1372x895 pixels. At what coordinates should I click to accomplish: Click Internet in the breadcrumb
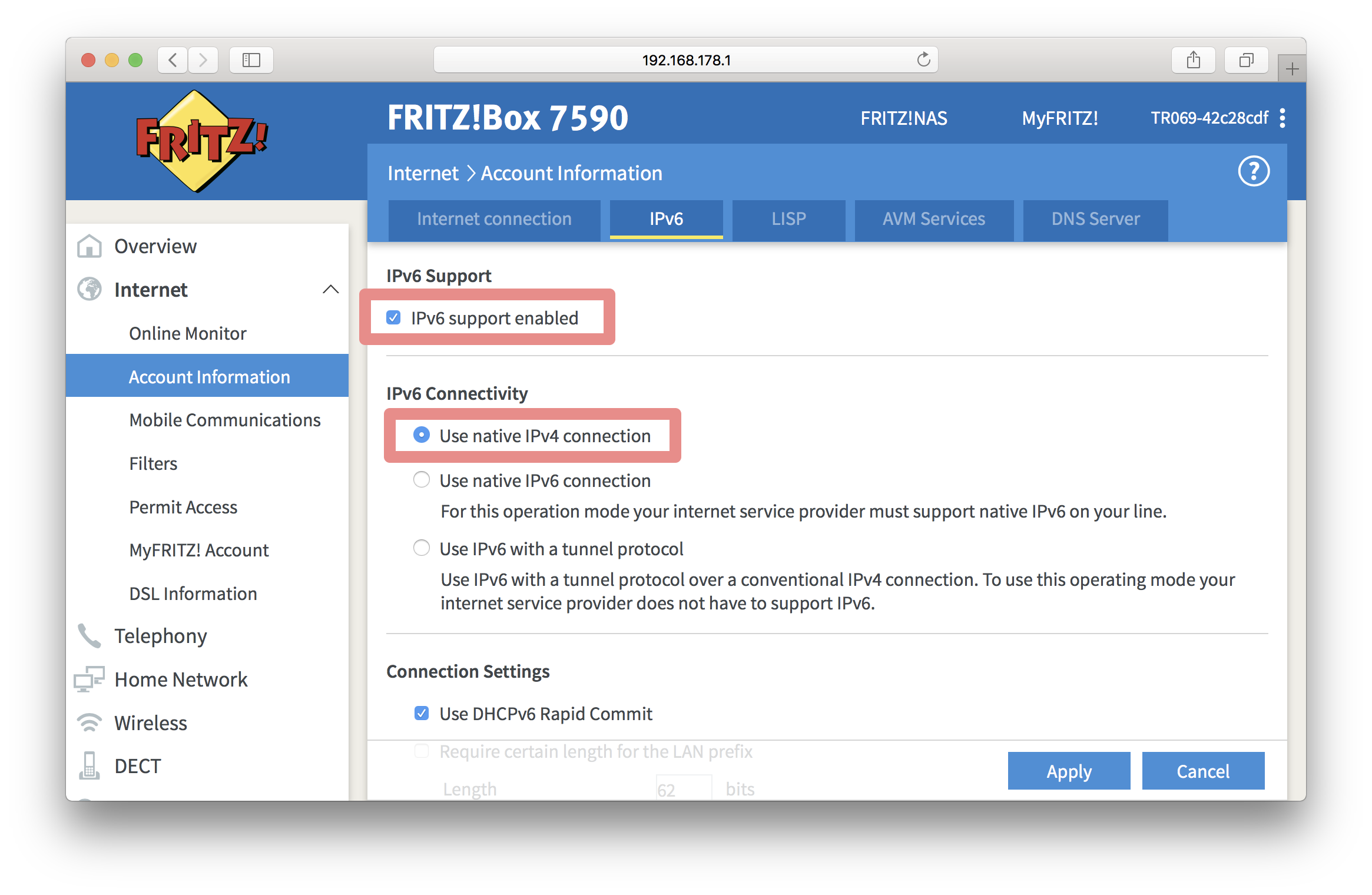click(423, 173)
